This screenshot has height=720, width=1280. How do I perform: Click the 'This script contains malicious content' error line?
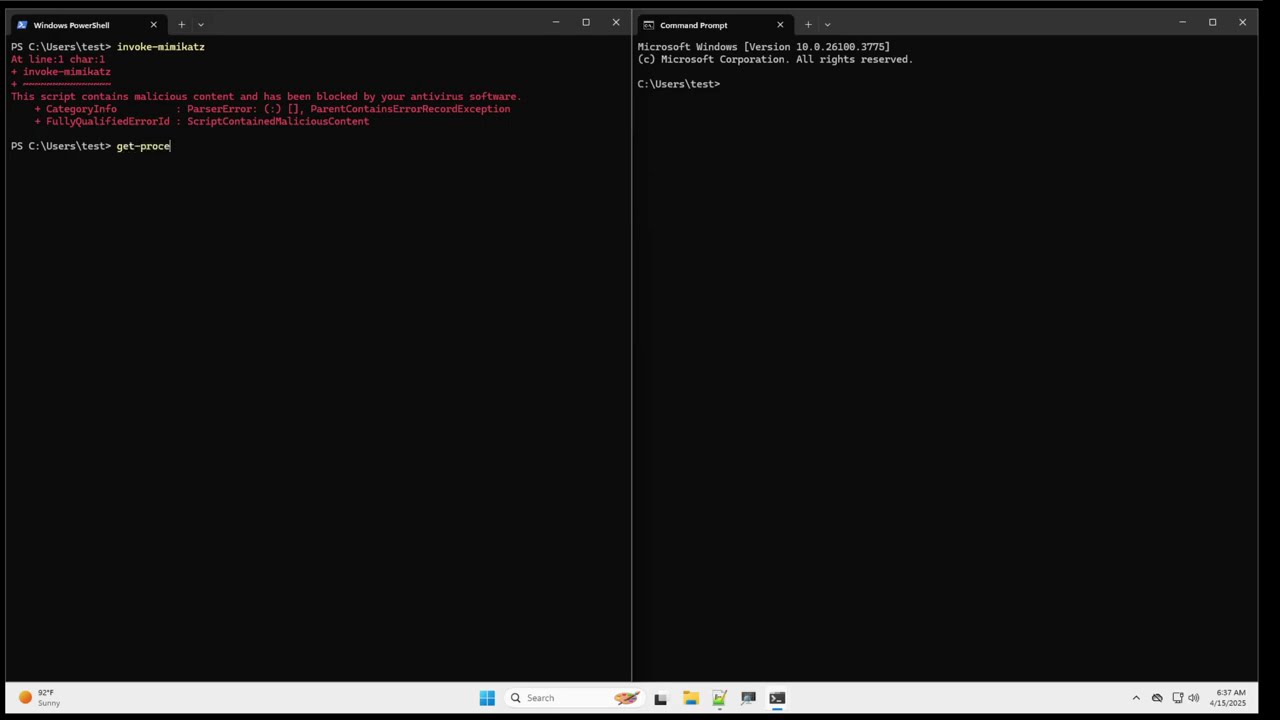click(266, 97)
